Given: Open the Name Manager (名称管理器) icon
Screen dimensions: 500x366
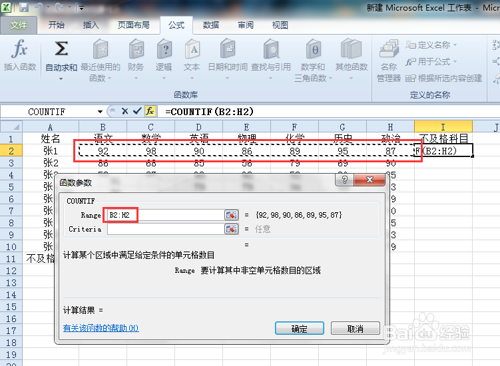Looking at the screenshot, I should 389,49.
